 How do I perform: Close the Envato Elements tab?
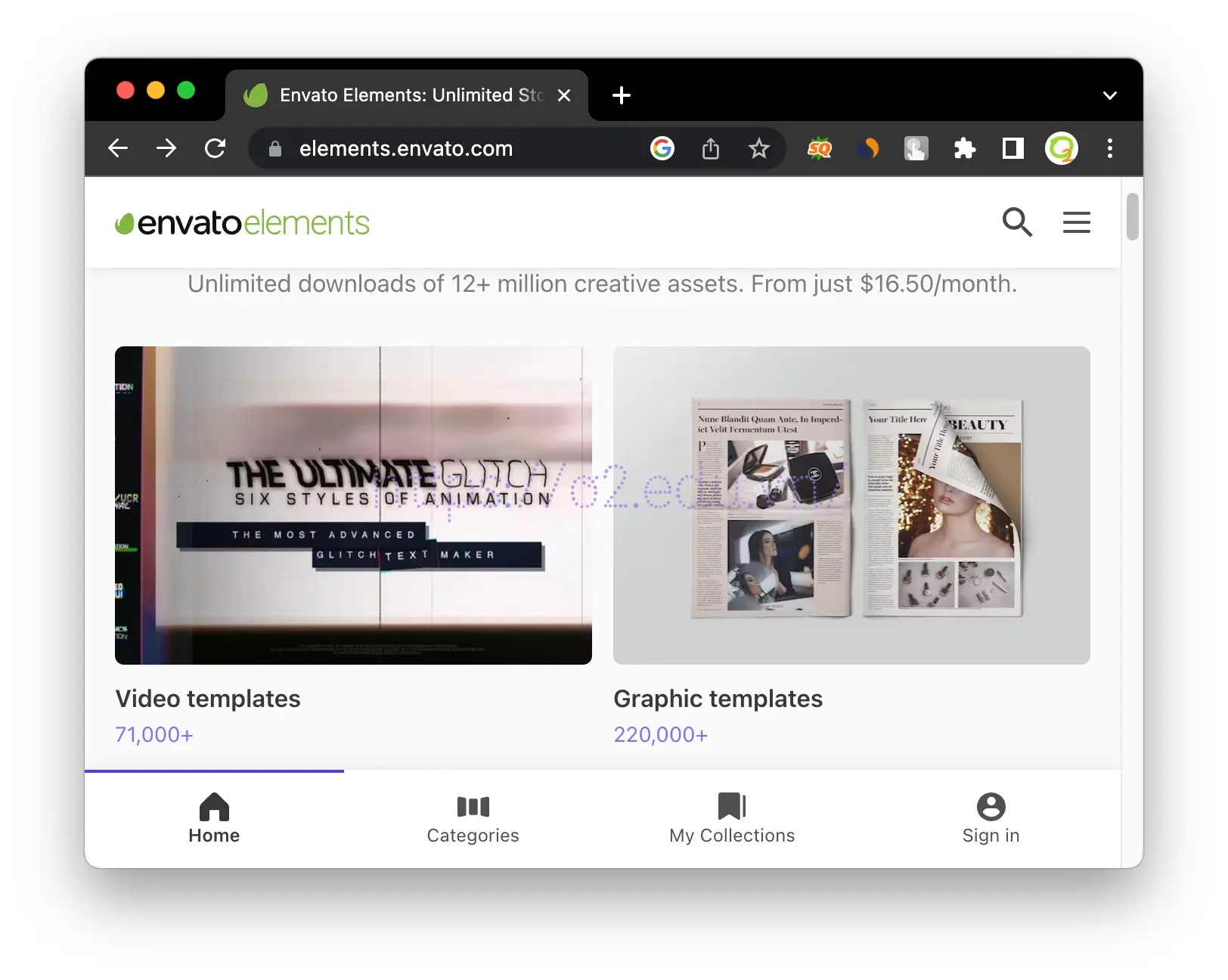564,95
